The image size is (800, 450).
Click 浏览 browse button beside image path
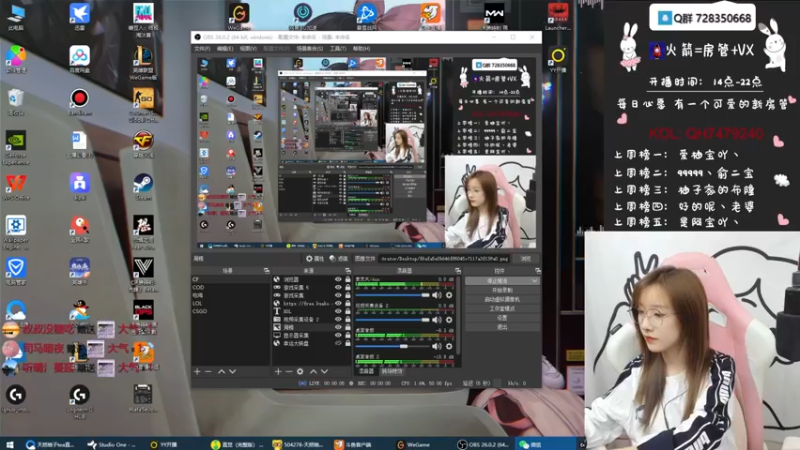(526, 259)
